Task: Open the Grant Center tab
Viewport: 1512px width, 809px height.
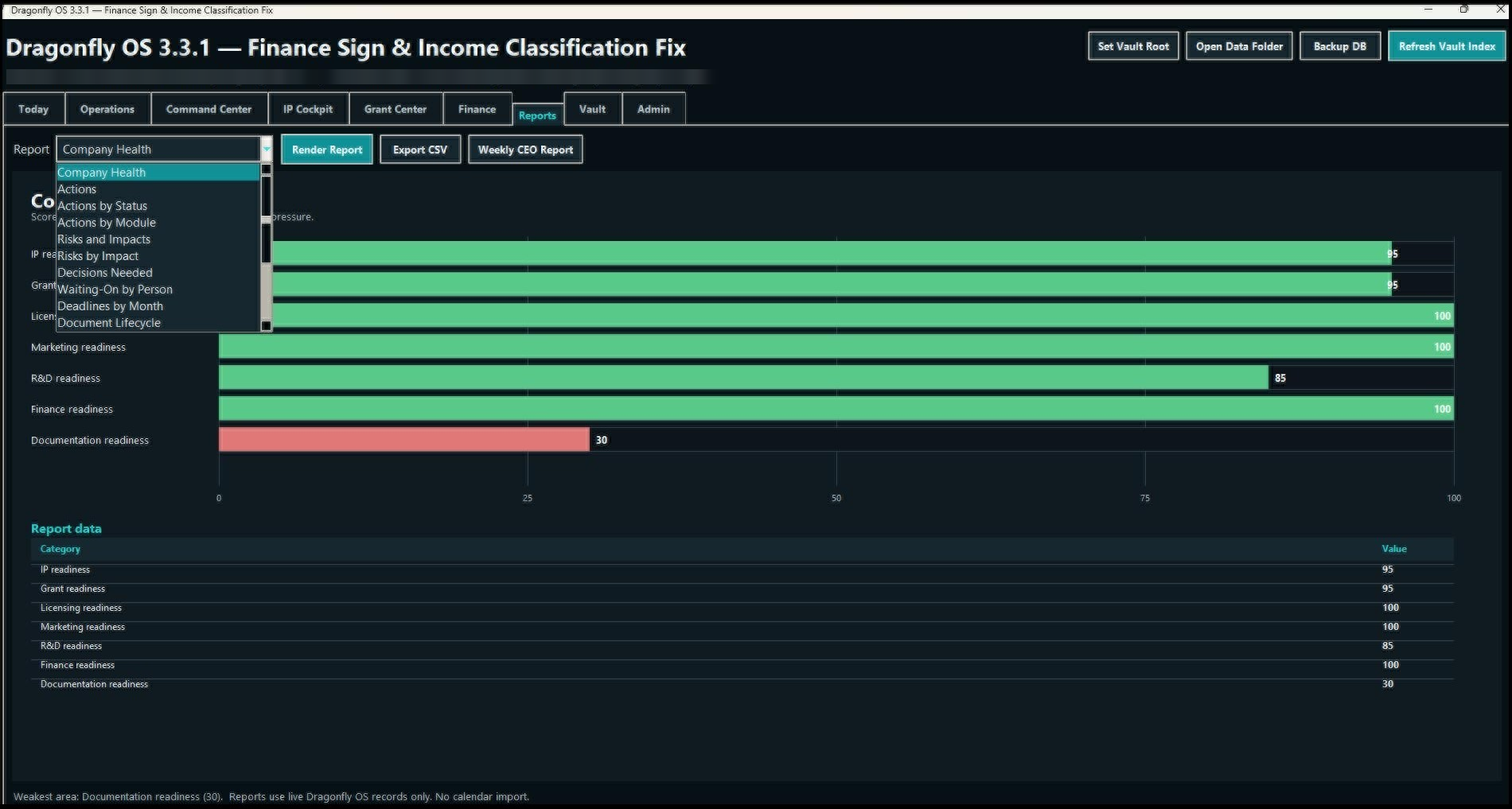Action: pos(396,109)
